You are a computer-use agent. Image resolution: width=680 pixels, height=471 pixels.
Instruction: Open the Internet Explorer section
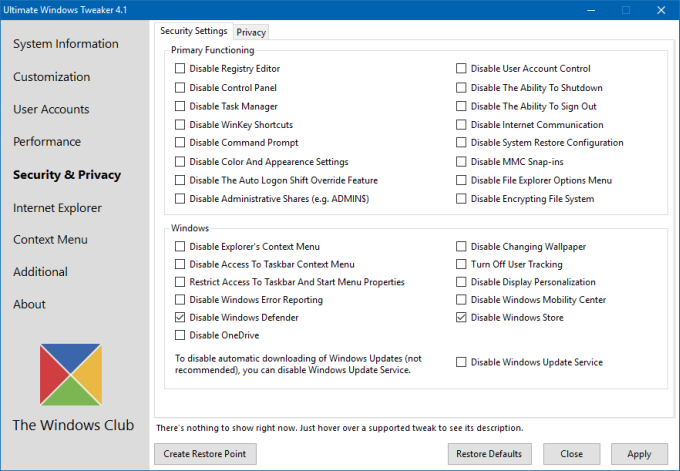pyautogui.click(x=57, y=208)
